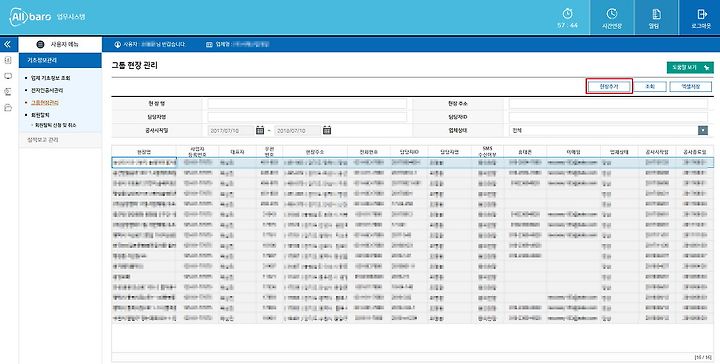Focus the 현장명 input field
720x364 pixels.
(307, 104)
